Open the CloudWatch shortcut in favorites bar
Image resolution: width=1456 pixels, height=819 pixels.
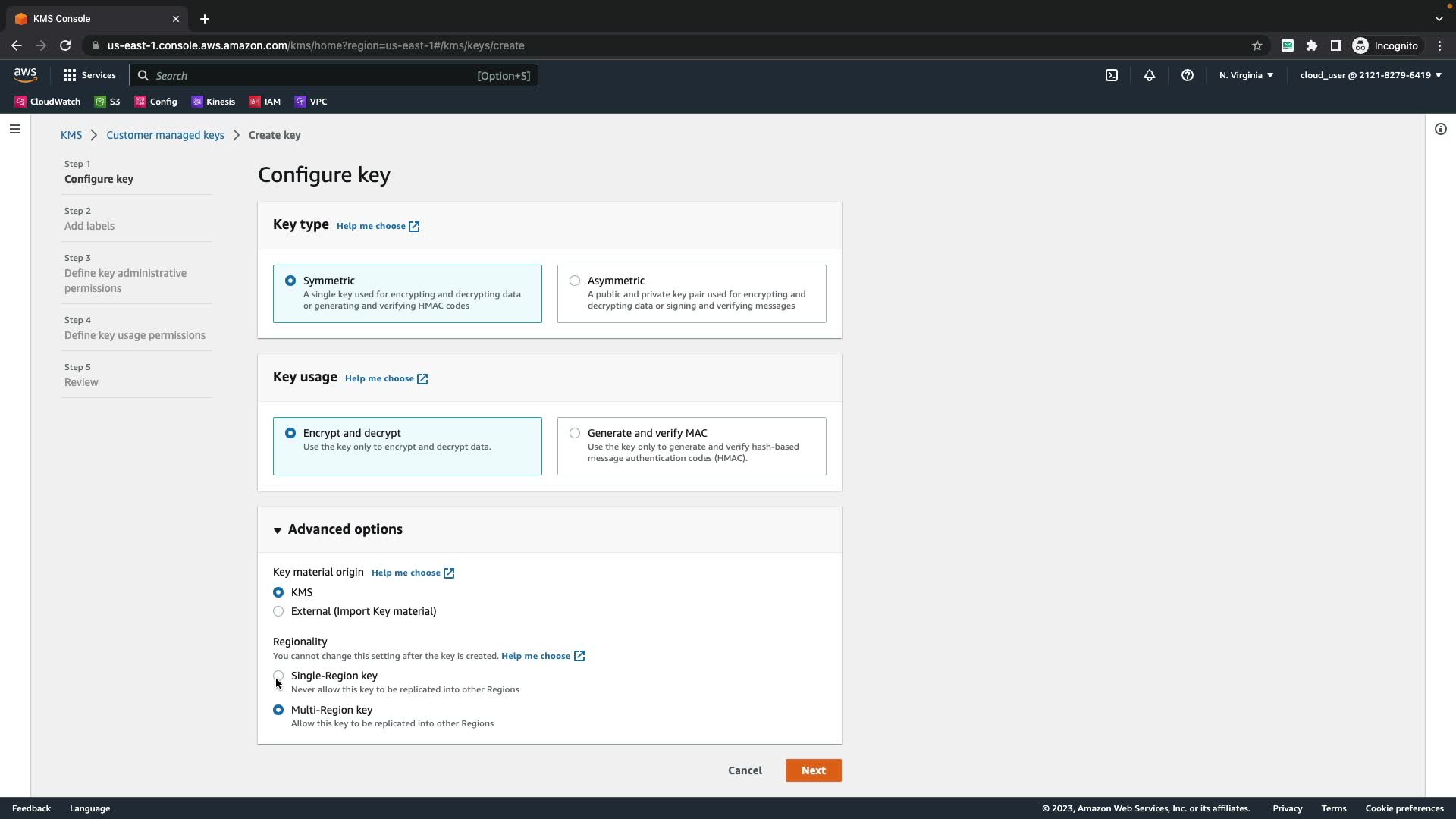[x=47, y=102]
